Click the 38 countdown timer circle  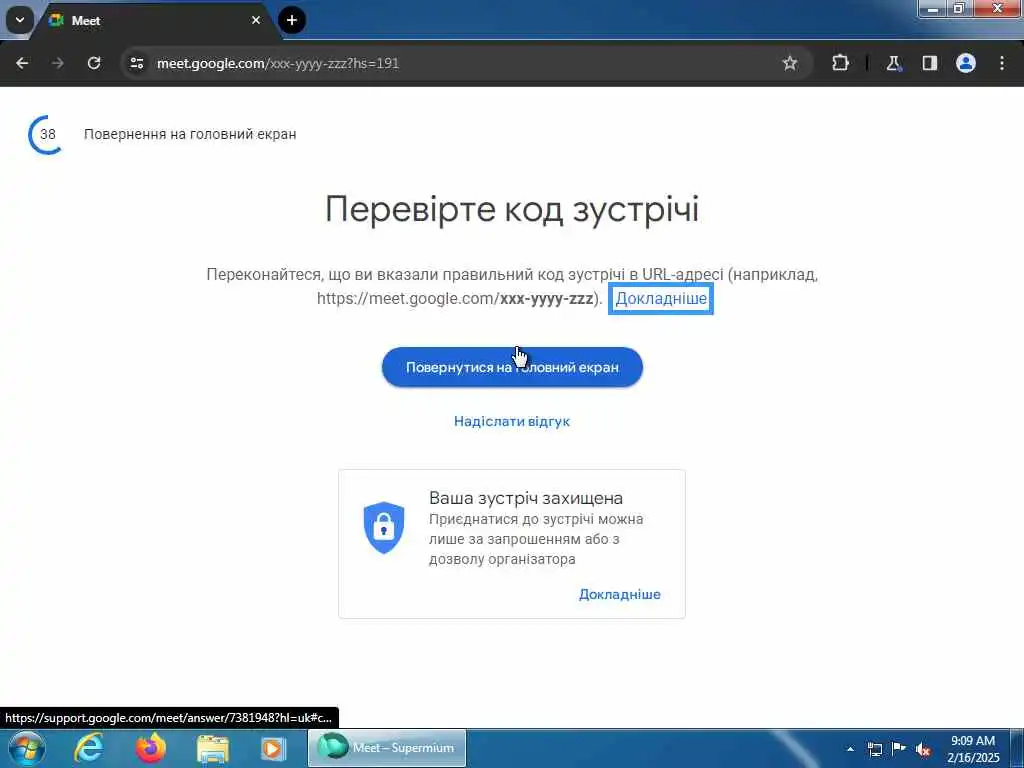coord(47,135)
